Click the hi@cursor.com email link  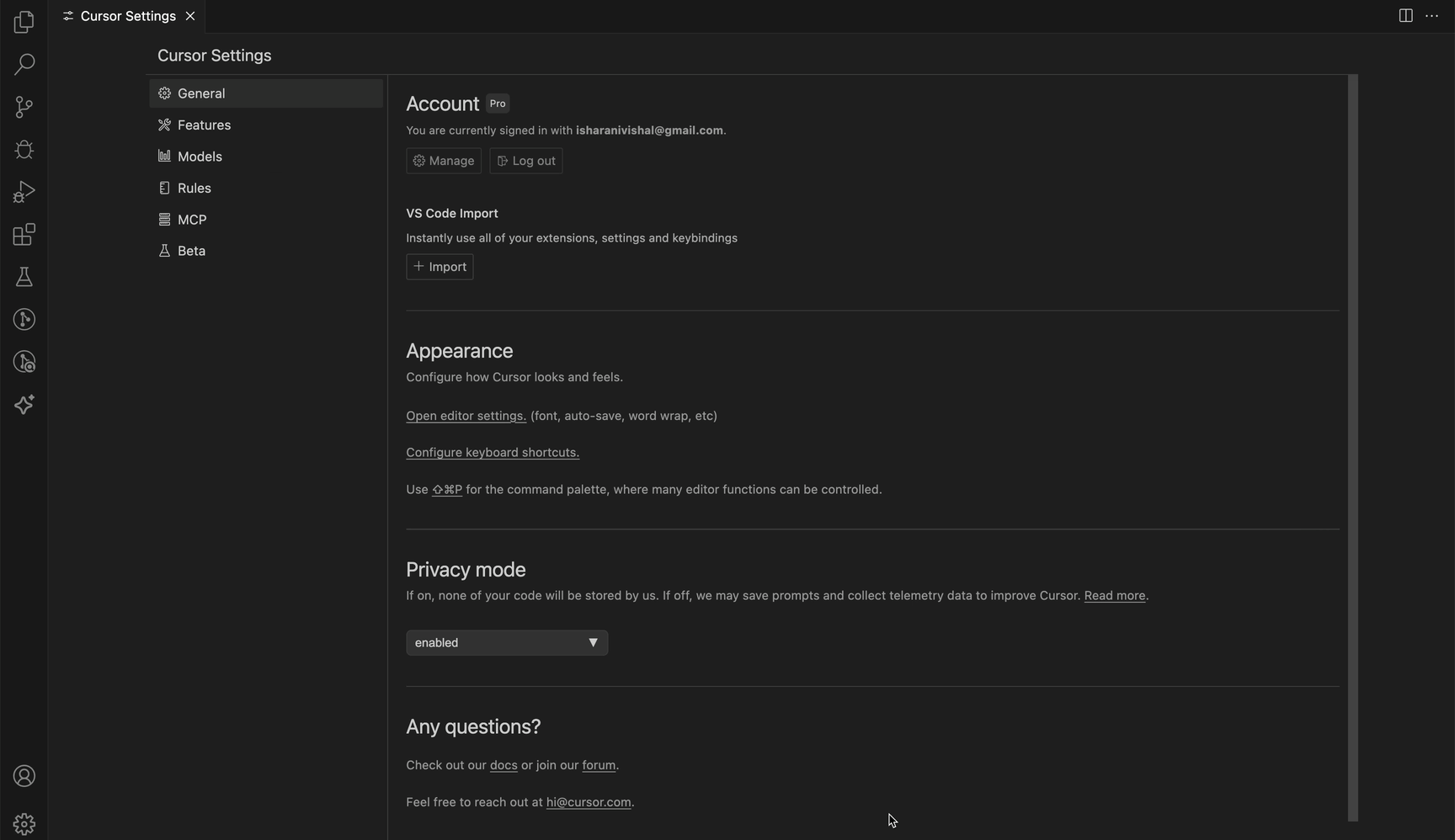point(589,802)
